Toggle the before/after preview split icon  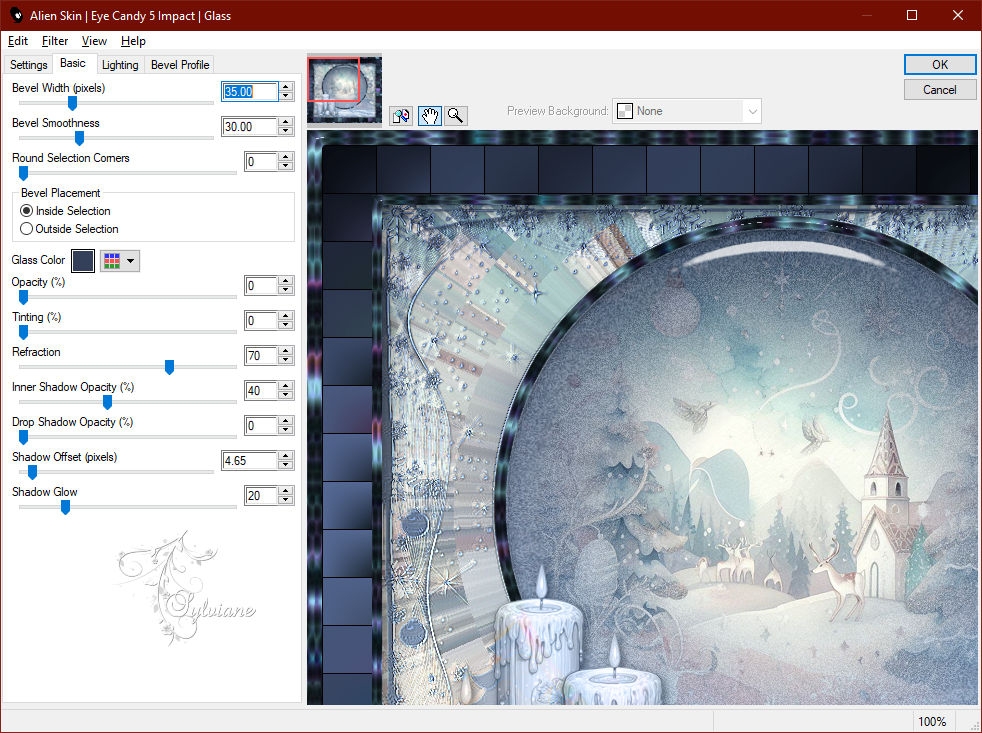point(401,115)
